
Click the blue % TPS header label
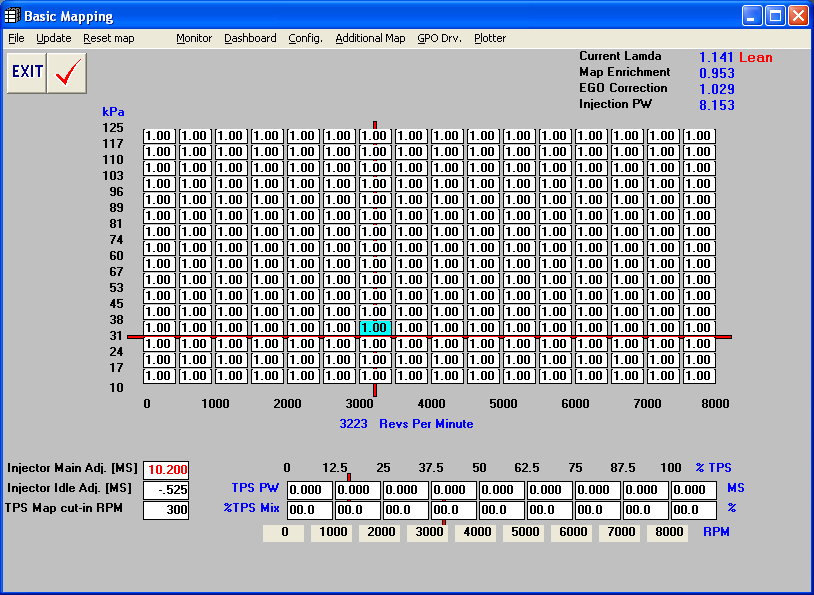(713, 468)
